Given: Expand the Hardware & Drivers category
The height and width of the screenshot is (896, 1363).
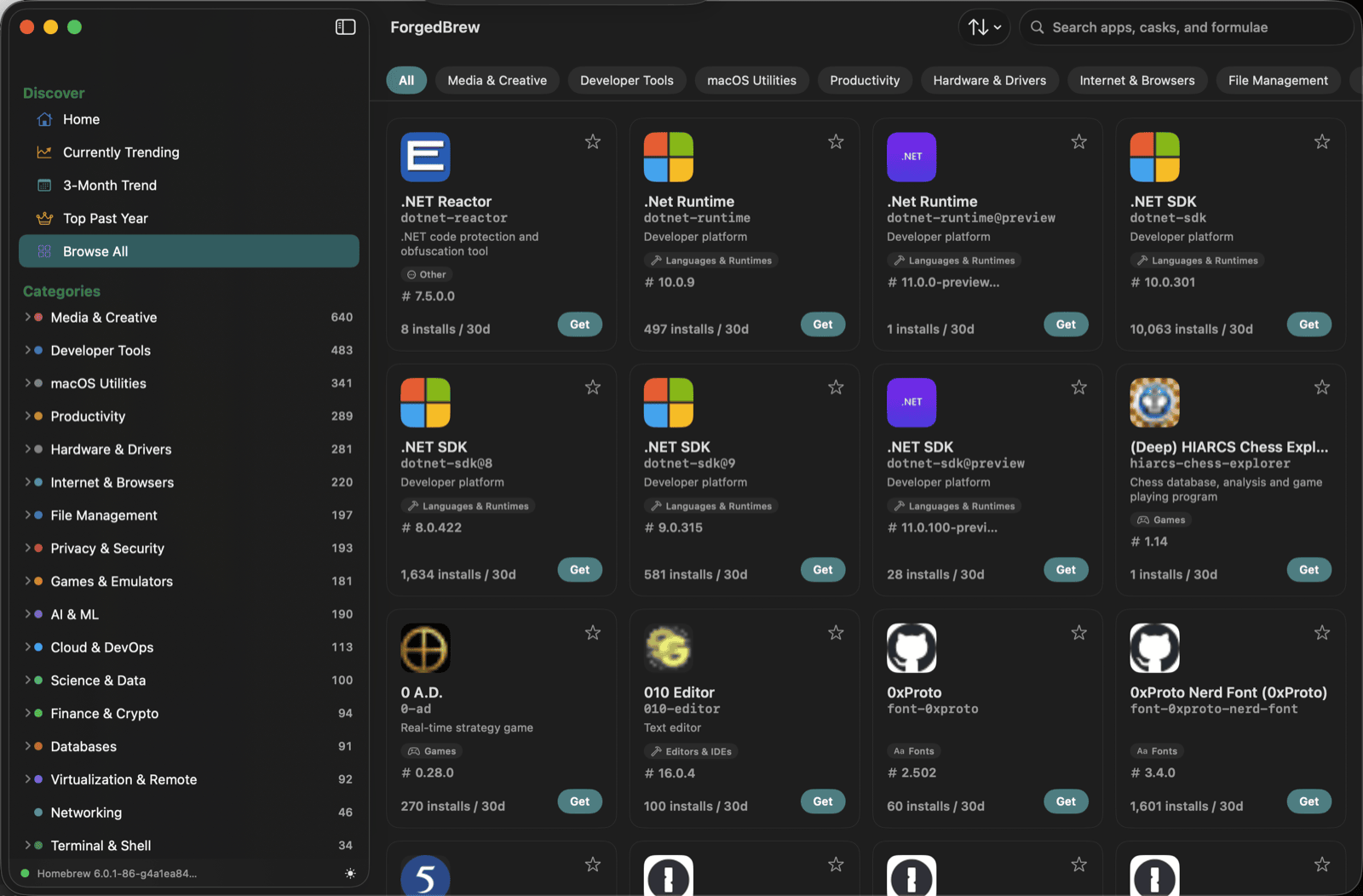Looking at the screenshot, I should 27,449.
